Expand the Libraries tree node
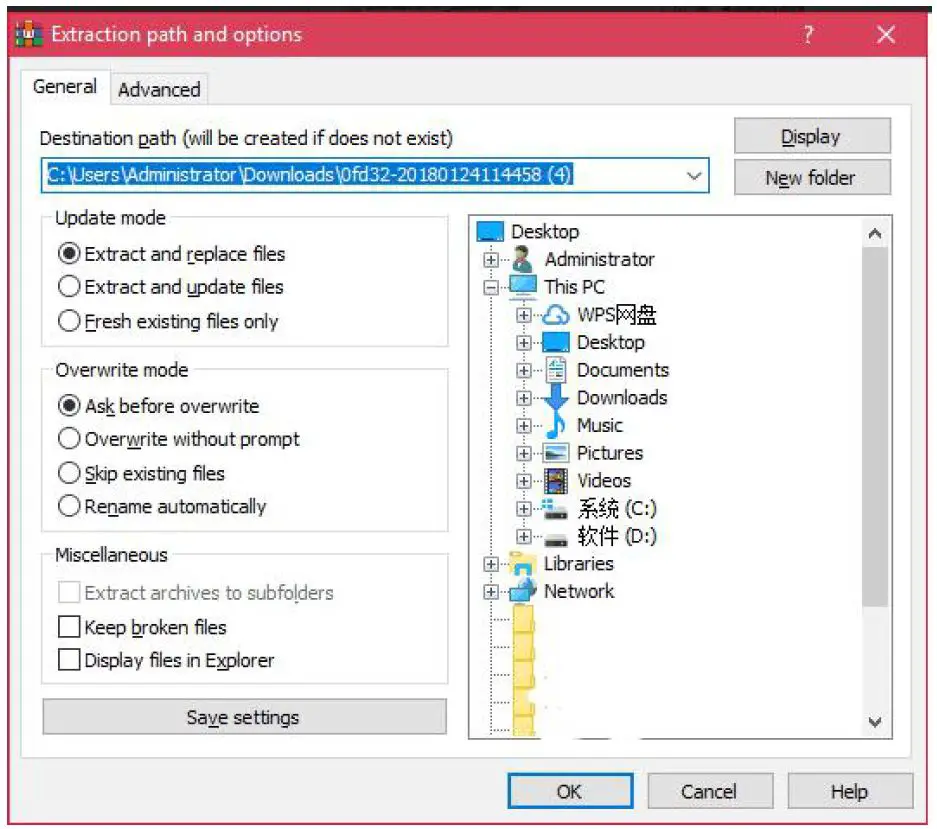The image size is (937, 829). point(491,564)
